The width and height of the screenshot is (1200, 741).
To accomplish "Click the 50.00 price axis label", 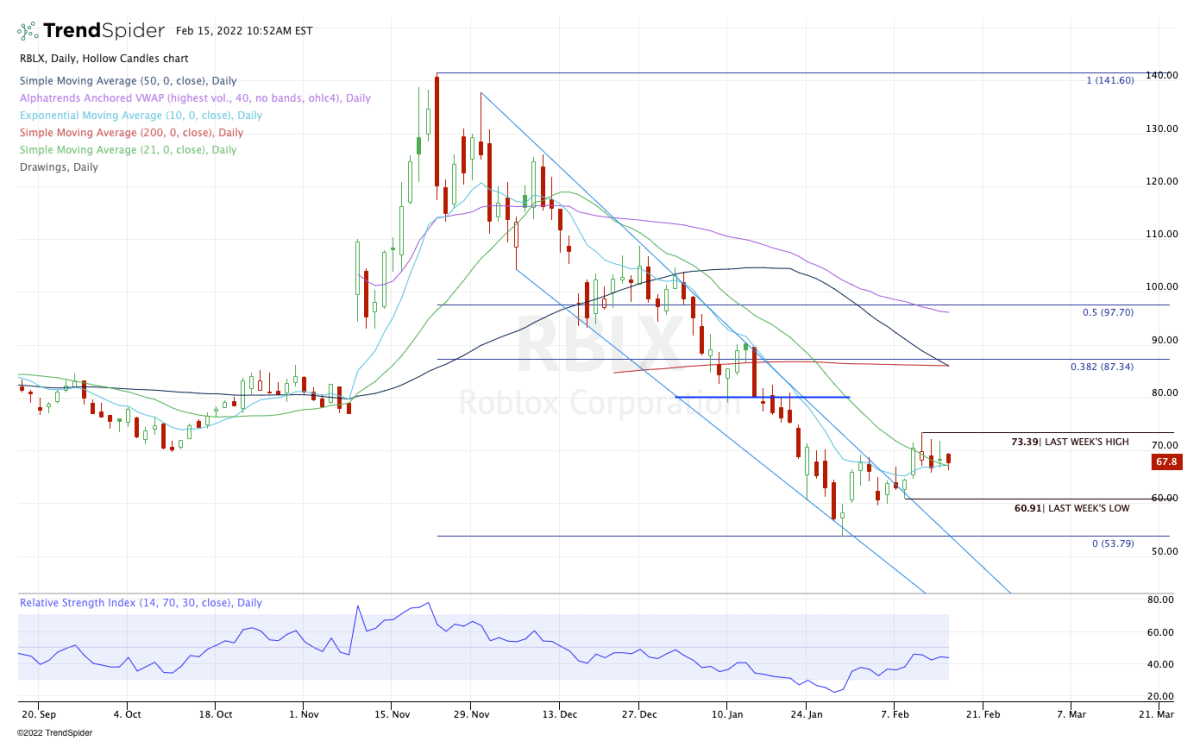I will click(1165, 551).
